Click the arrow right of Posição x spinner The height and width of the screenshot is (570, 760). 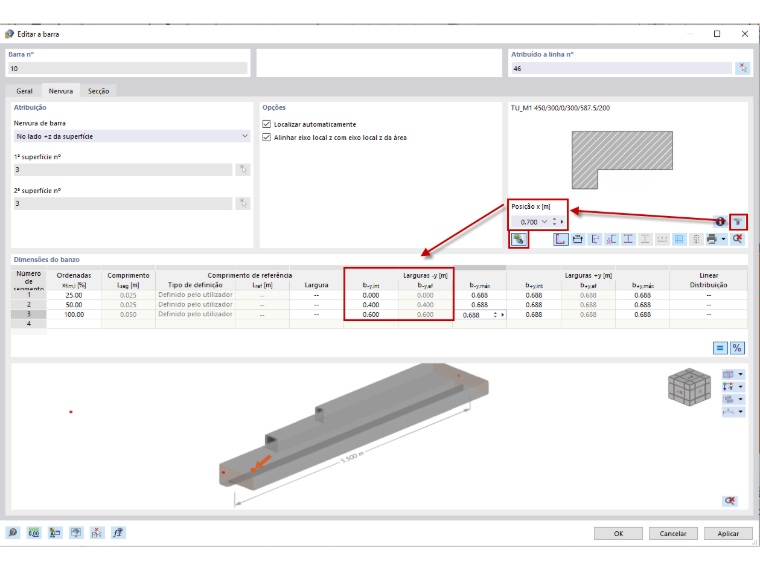[x=562, y=222]
